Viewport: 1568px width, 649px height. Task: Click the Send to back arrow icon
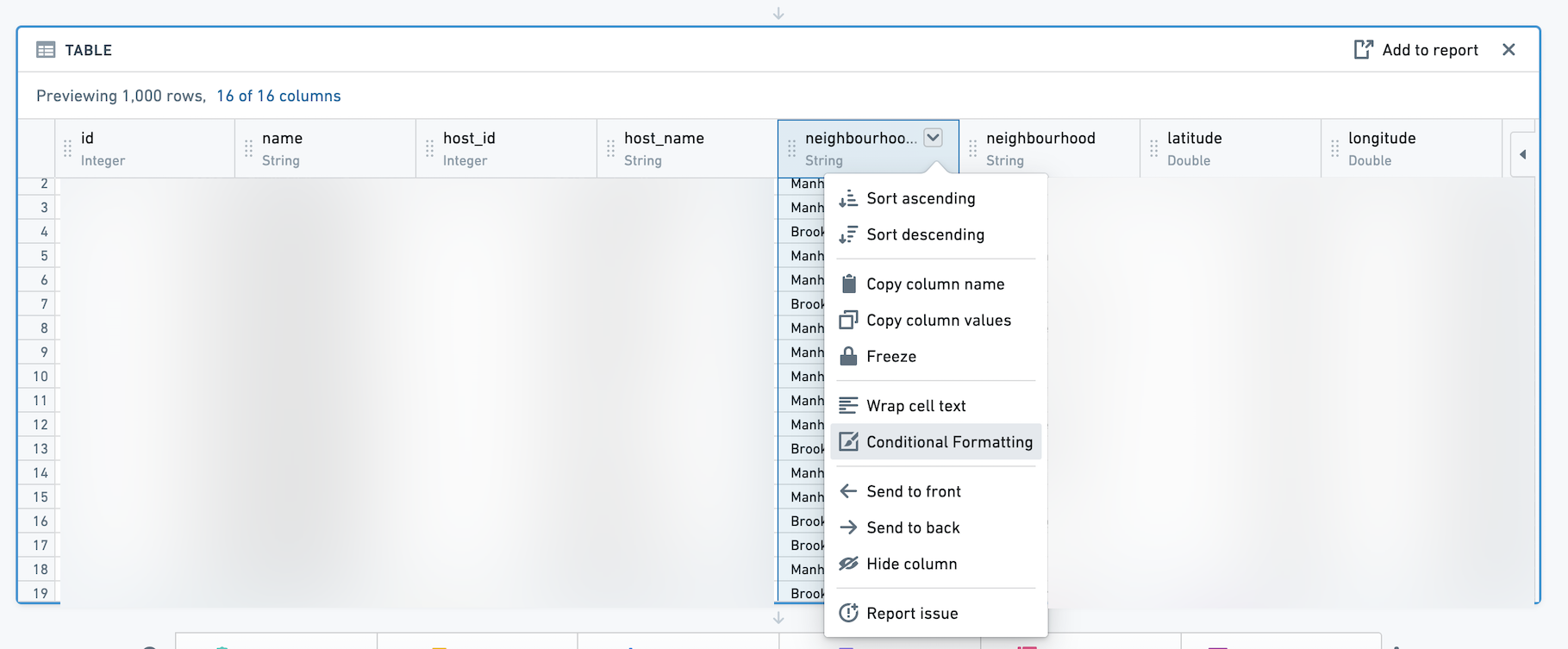848,527
